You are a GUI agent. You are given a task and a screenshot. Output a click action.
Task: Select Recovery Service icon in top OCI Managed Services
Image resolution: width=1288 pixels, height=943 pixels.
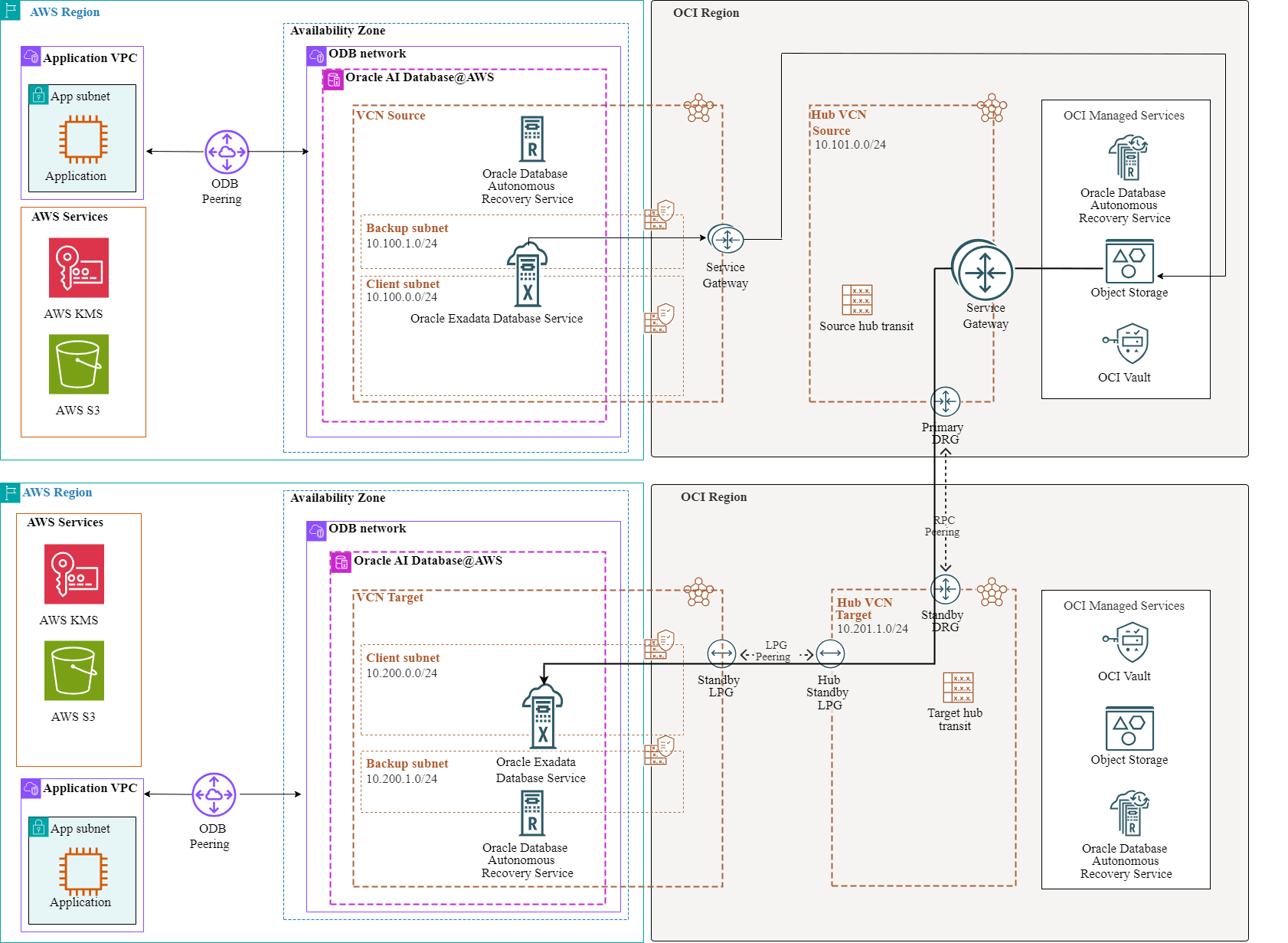[1129, 158]
